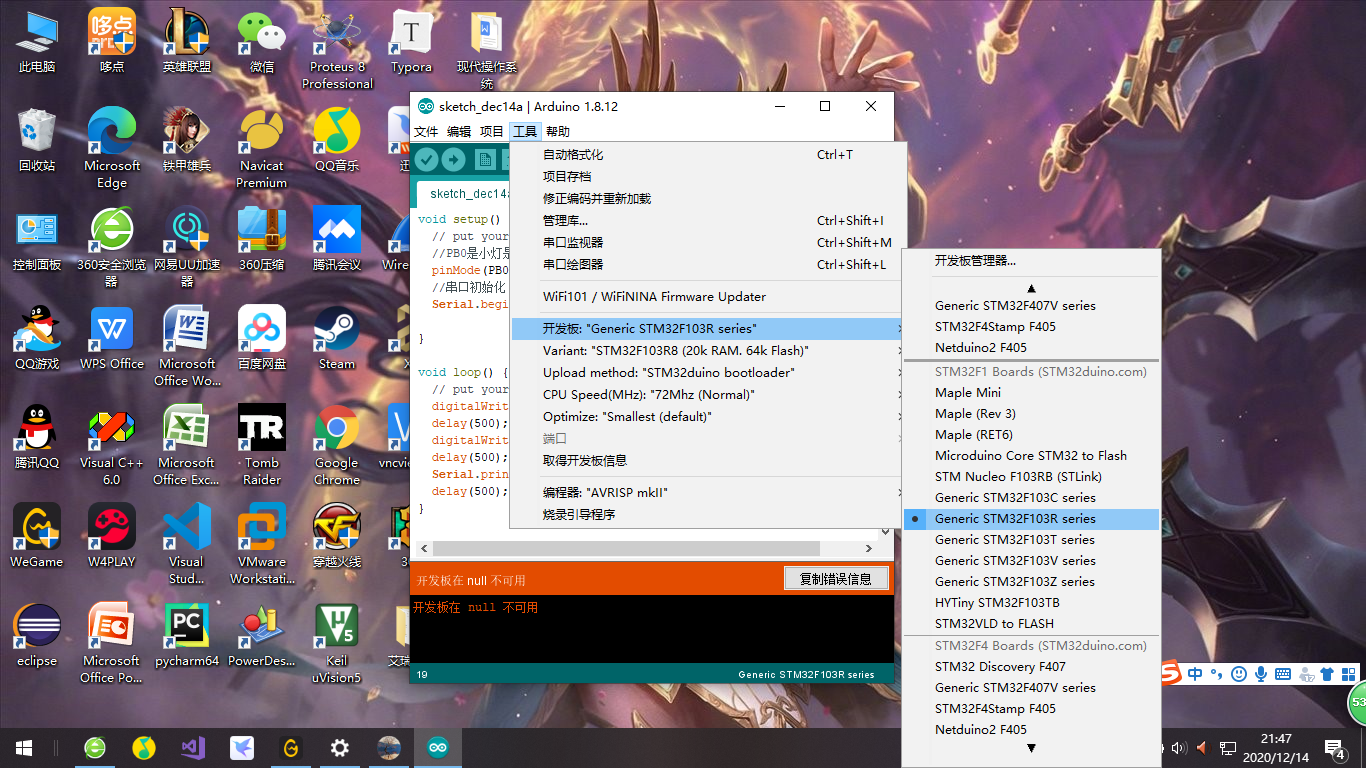Expand the Variant STM32F103R8 submenu
Screen dimensions: 1366x768
708,351
